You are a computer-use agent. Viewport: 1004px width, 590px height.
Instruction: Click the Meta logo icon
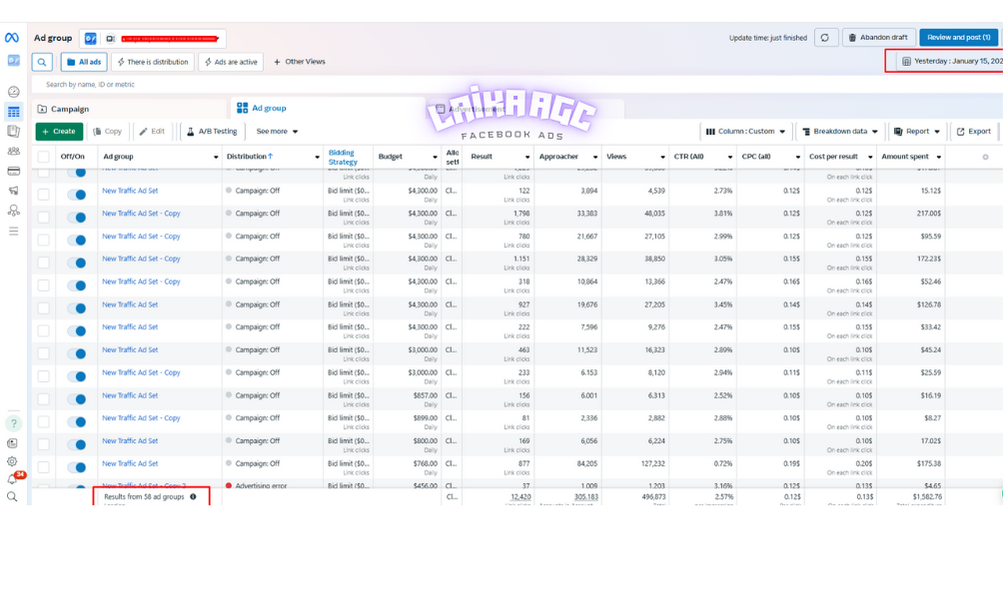[12, 38]
